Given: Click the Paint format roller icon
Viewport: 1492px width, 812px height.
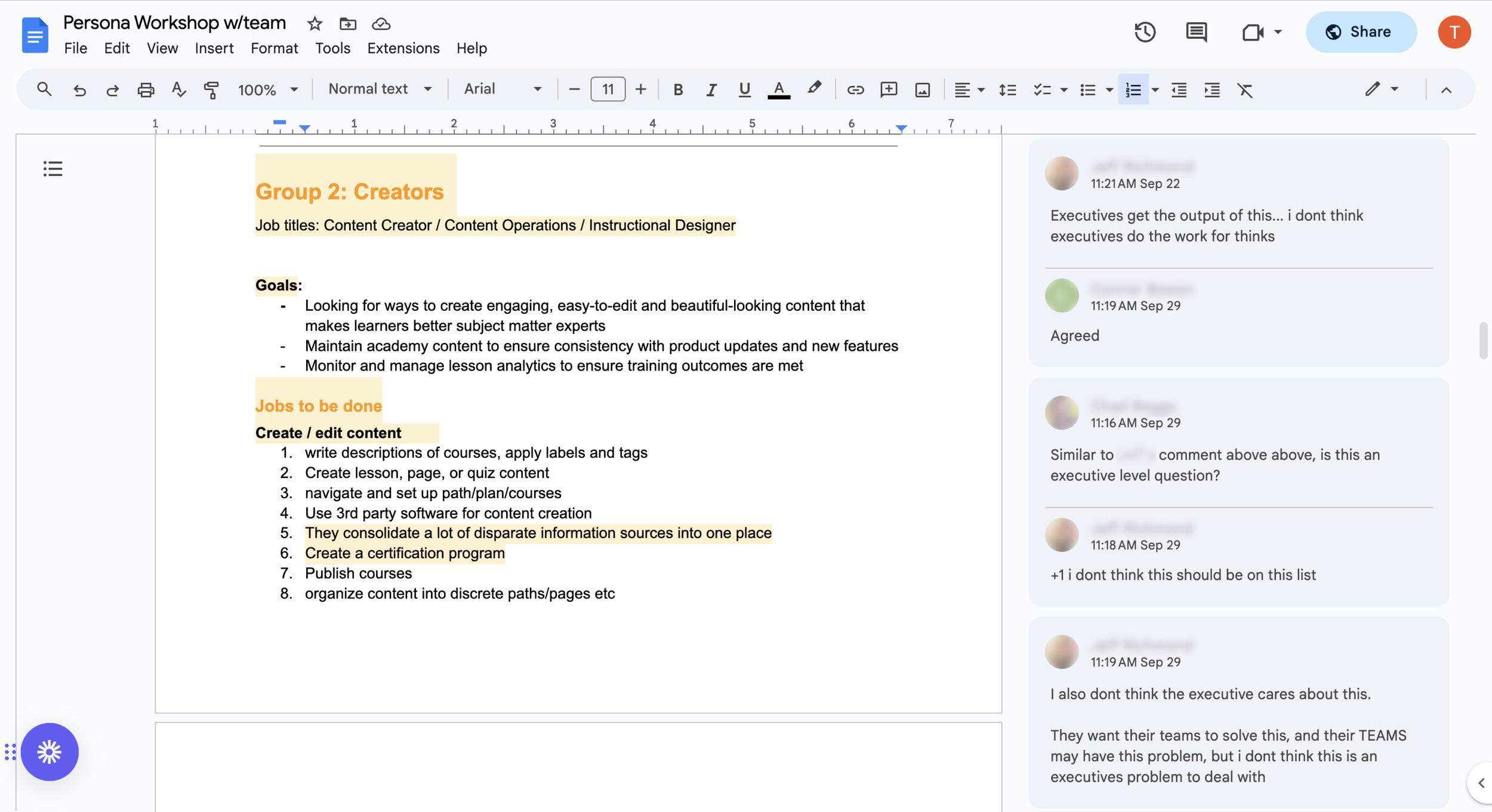Looking at the screenshot, I should tap(211, 89).
